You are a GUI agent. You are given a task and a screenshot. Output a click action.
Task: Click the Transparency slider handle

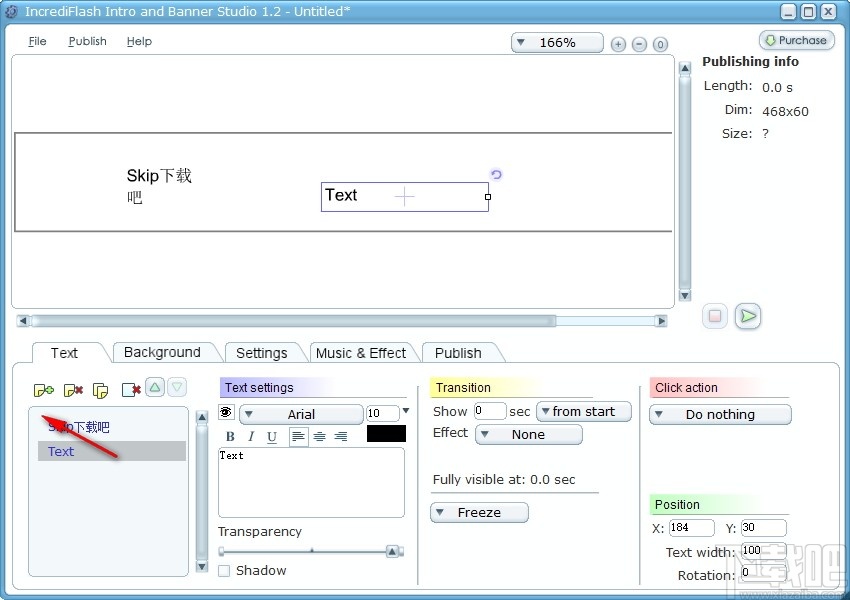coord(392,552)
